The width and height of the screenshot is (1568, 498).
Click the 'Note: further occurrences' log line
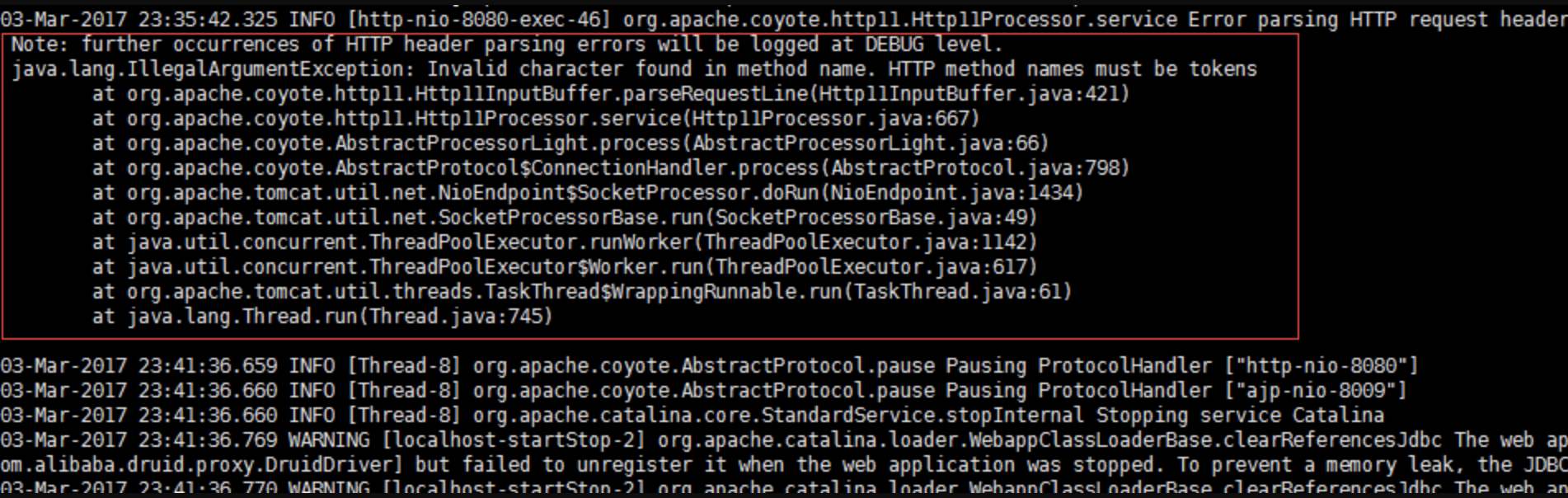(x=506, y=45)
